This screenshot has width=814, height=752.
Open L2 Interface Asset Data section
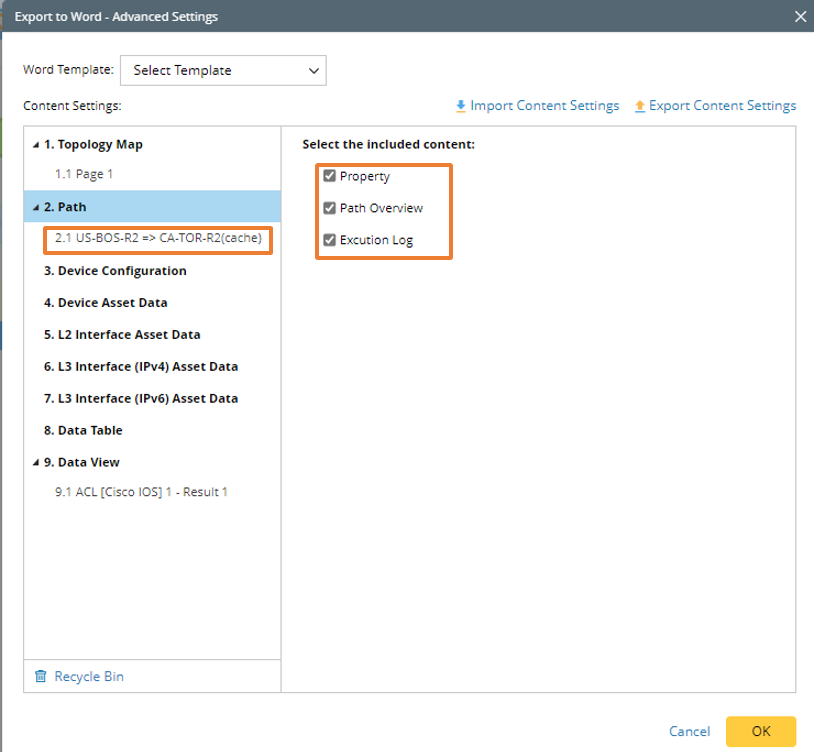click(122, 335)
